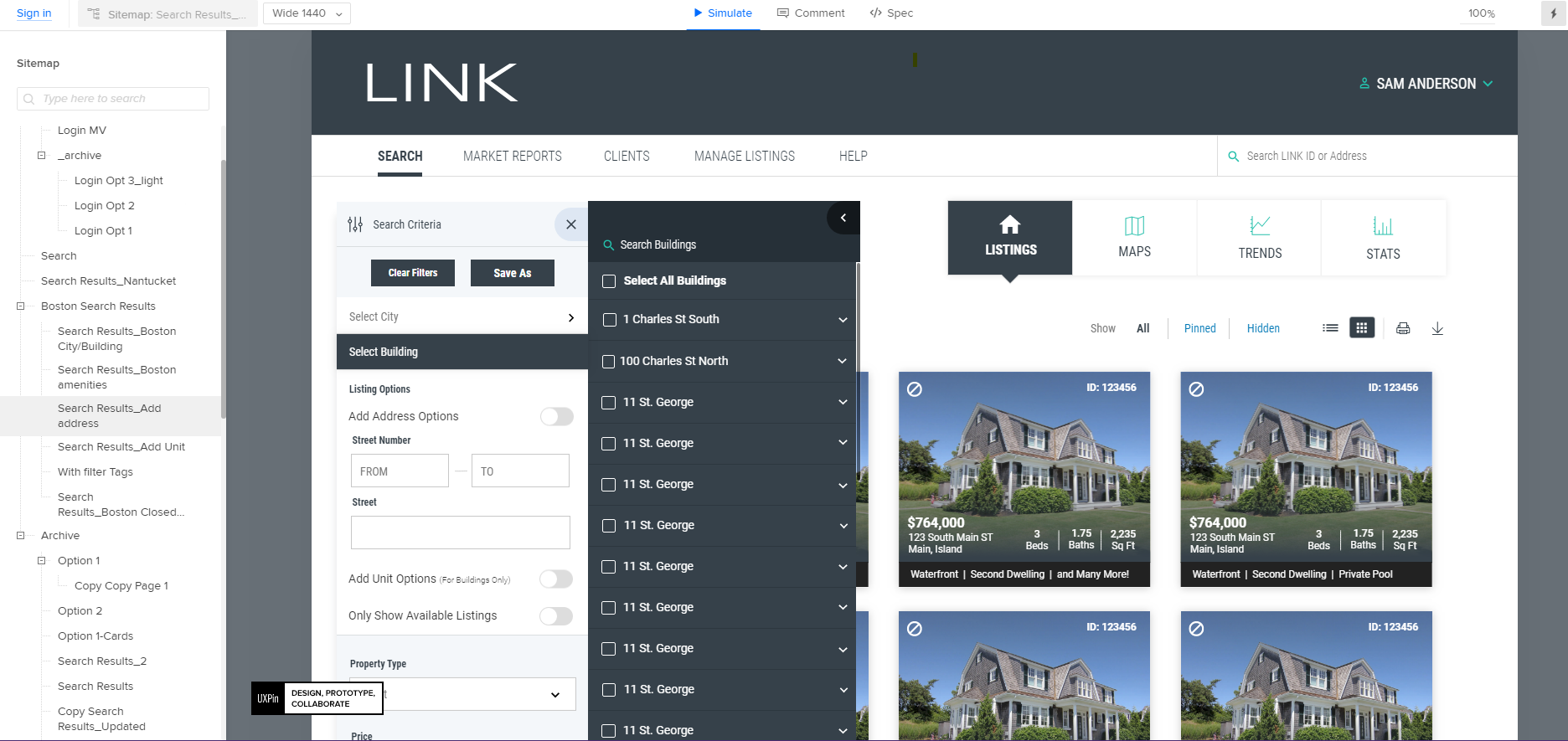Expand the 100 Charles St North building

click(842, 361)
